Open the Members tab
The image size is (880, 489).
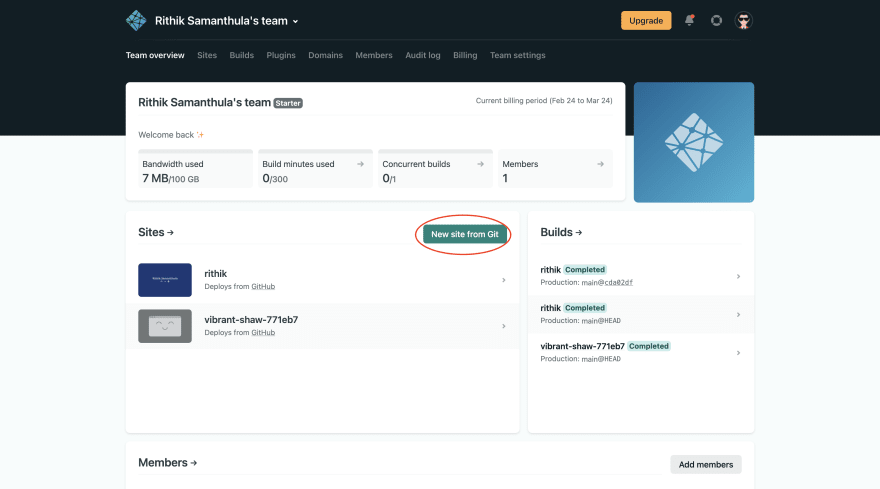coord(374,55)
